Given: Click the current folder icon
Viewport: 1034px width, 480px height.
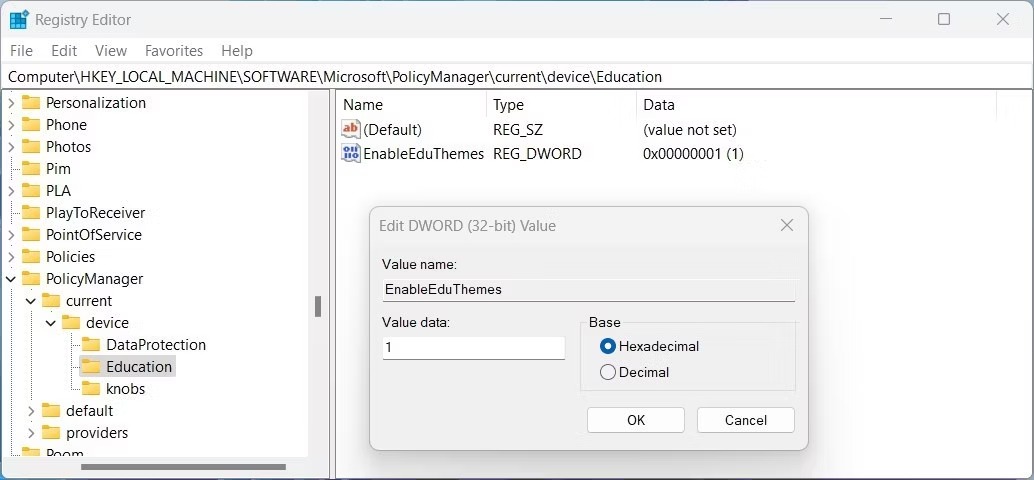Looking at the screenshot, I should pyautogui.click(x=51, y=301).
